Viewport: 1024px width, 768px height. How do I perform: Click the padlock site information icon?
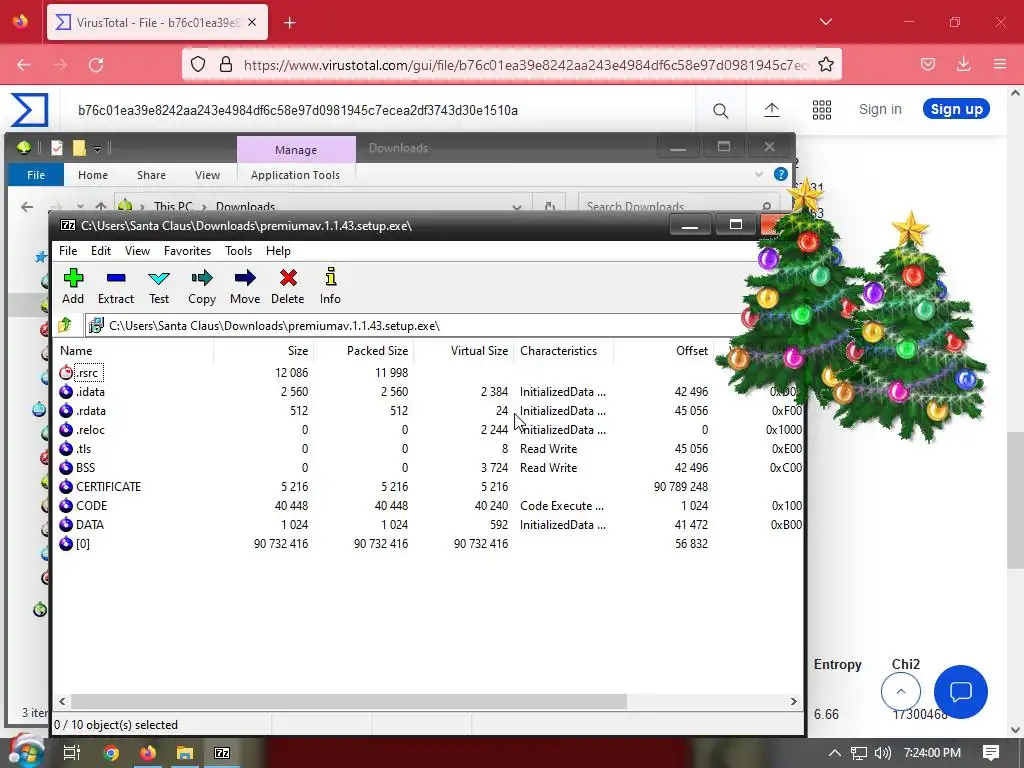pyautogui.click(x=226, y=64)
